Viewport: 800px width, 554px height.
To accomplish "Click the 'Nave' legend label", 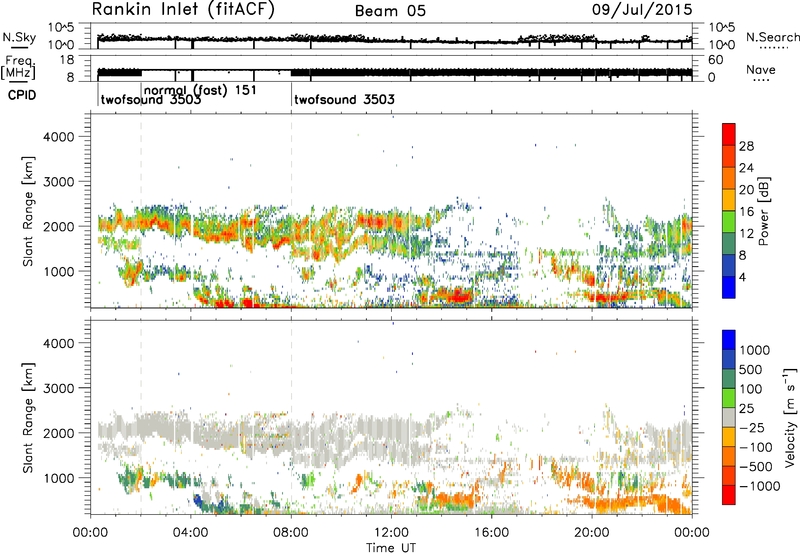I will [761, 70].
